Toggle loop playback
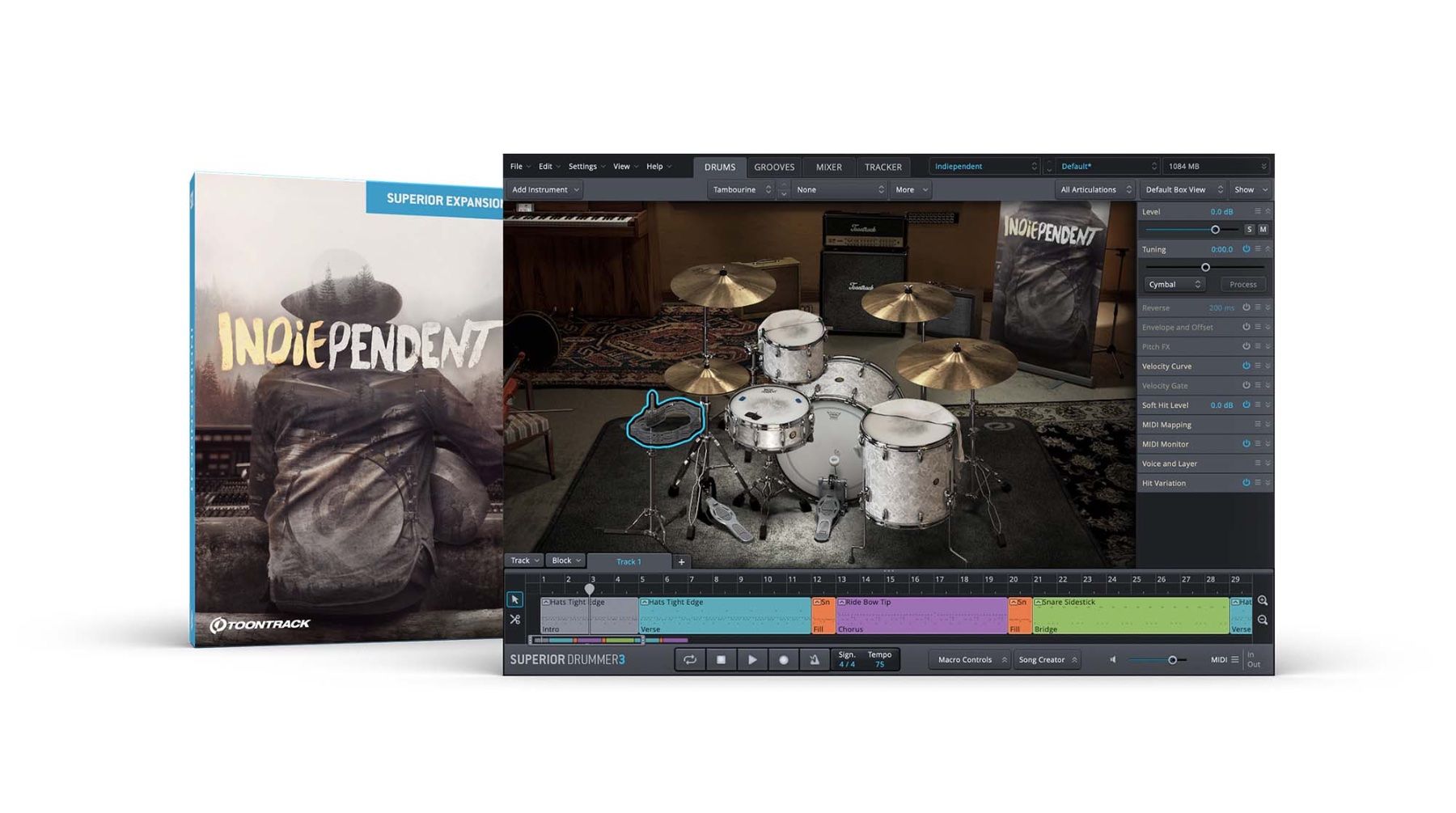Image resolution: width=1456 pixels, height=813 pixels. click(x=690, y=659)
